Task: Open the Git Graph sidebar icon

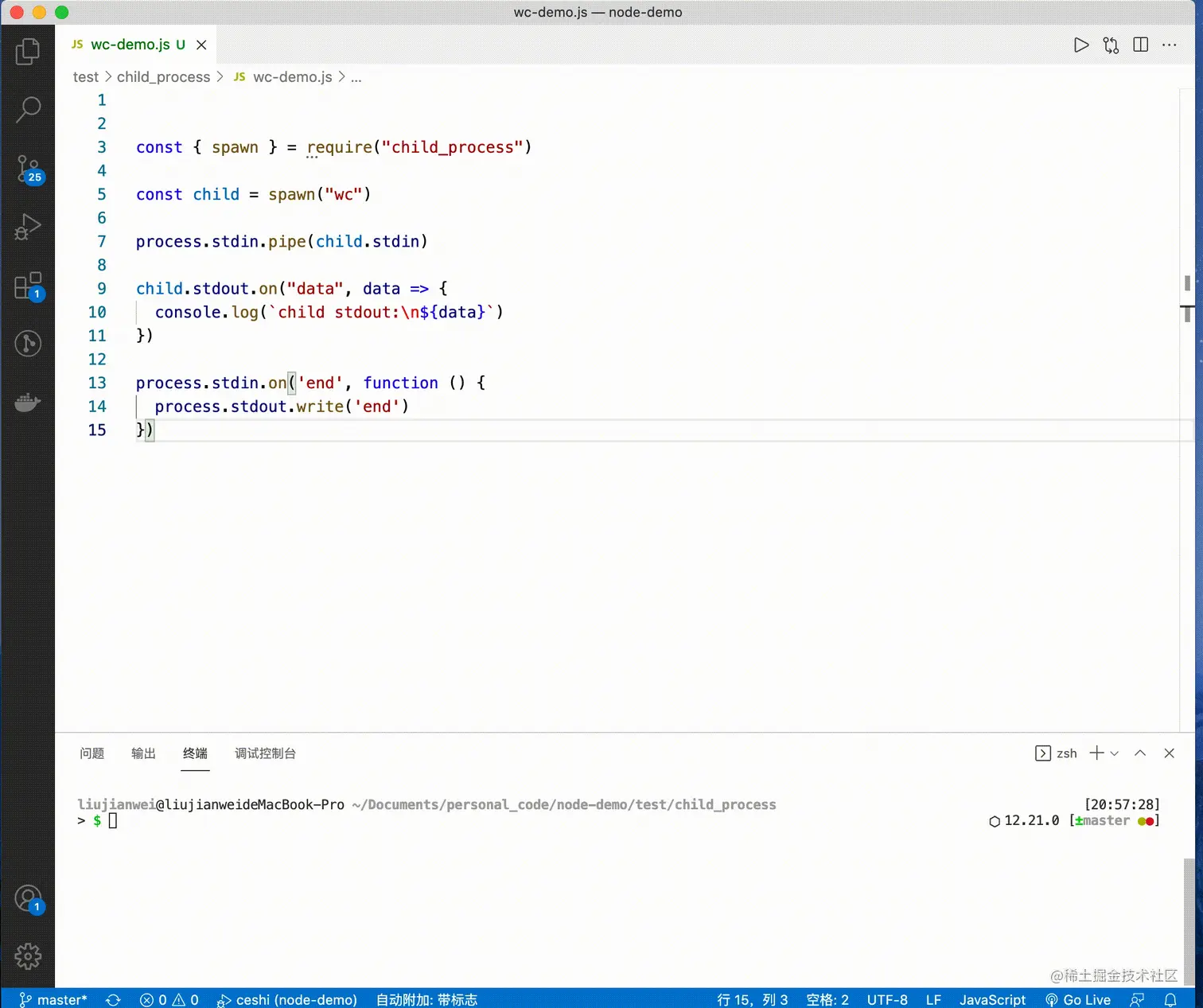Action: pyautogui.click(x=28, y=344)
